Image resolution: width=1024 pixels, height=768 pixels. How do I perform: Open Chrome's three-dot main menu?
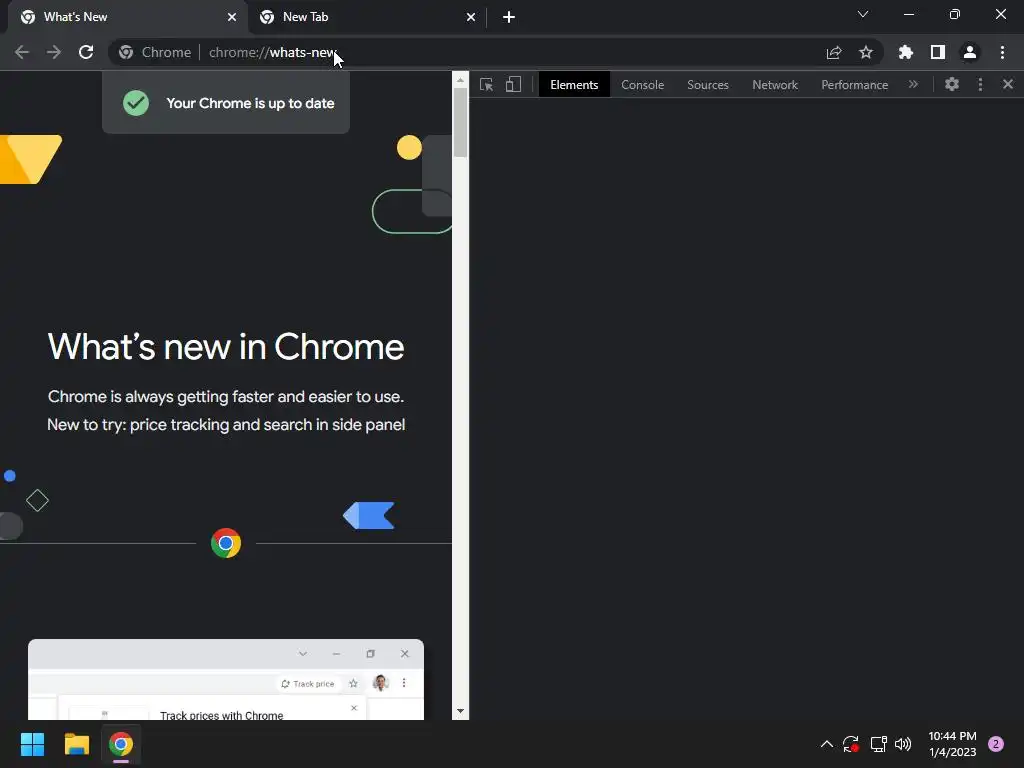pyautogui.click(x=1002, y=52)
